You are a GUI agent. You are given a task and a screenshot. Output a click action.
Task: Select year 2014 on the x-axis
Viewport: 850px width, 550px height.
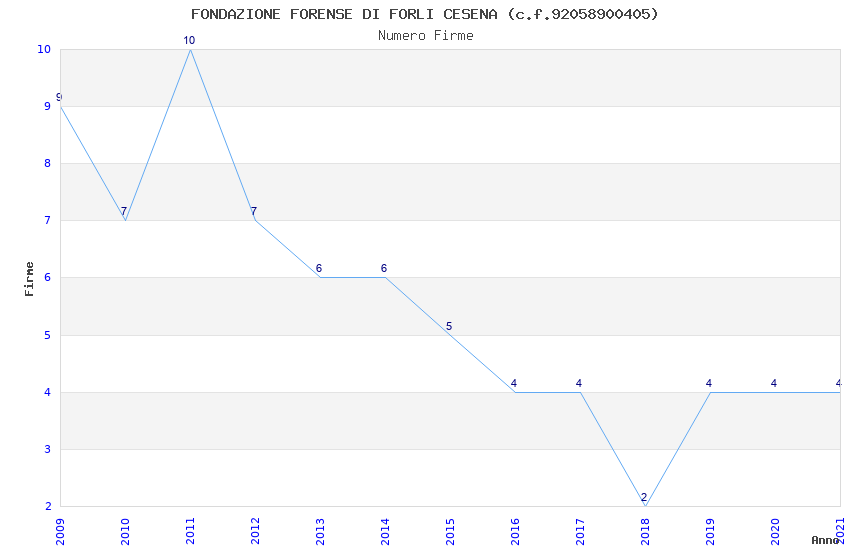[x=385, y=532]
